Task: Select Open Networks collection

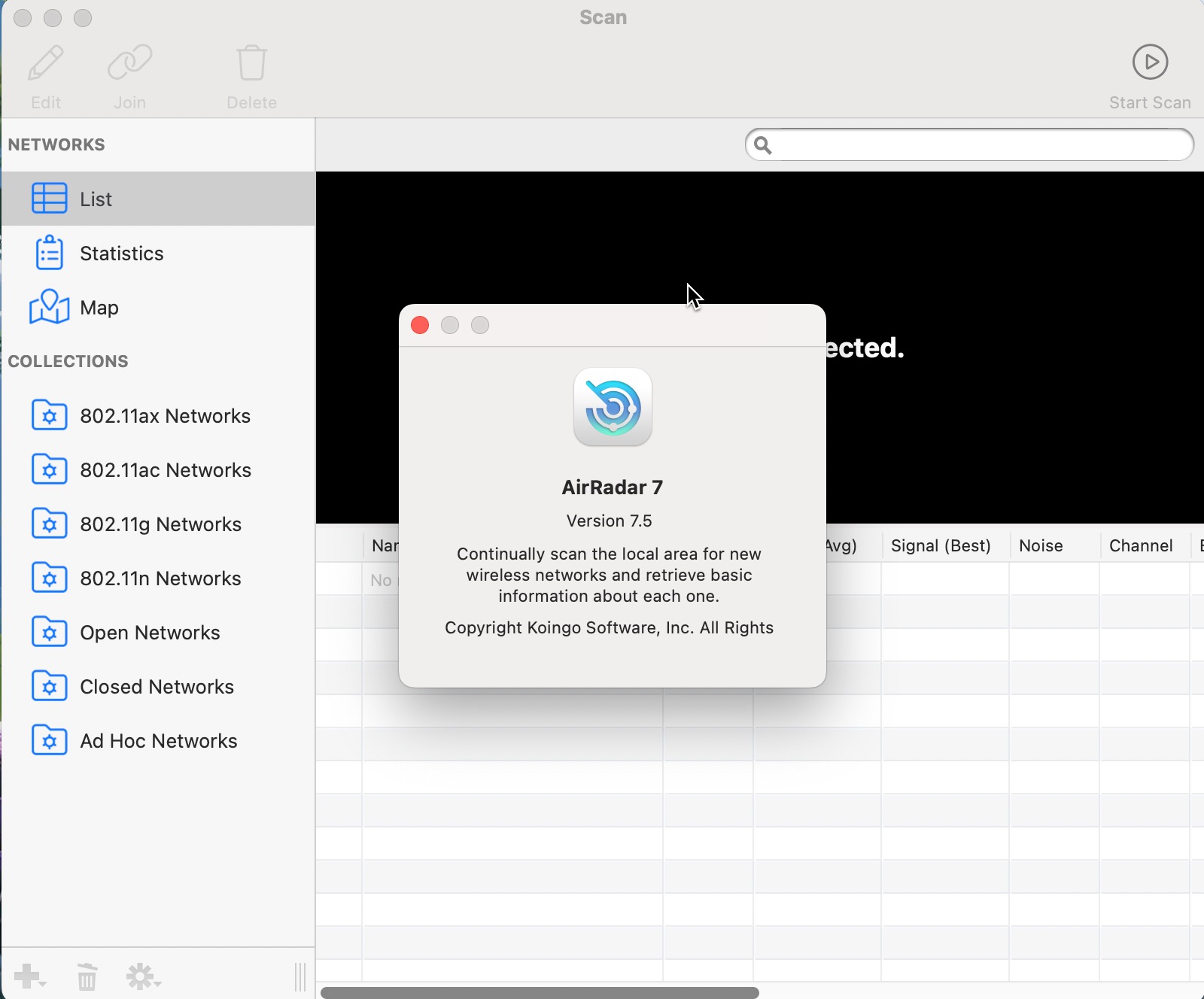Action: 158,633
